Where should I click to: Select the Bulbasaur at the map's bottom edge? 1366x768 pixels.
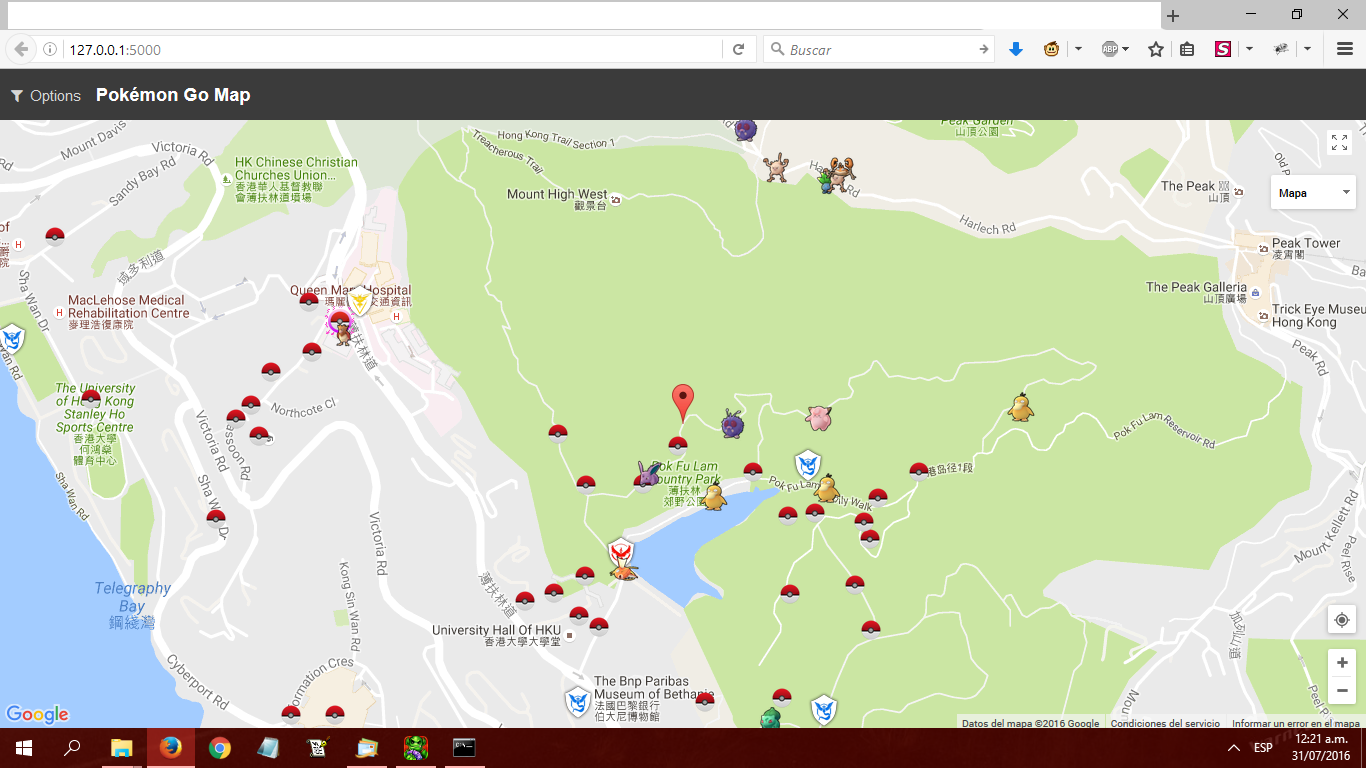[x=769, y=718]
